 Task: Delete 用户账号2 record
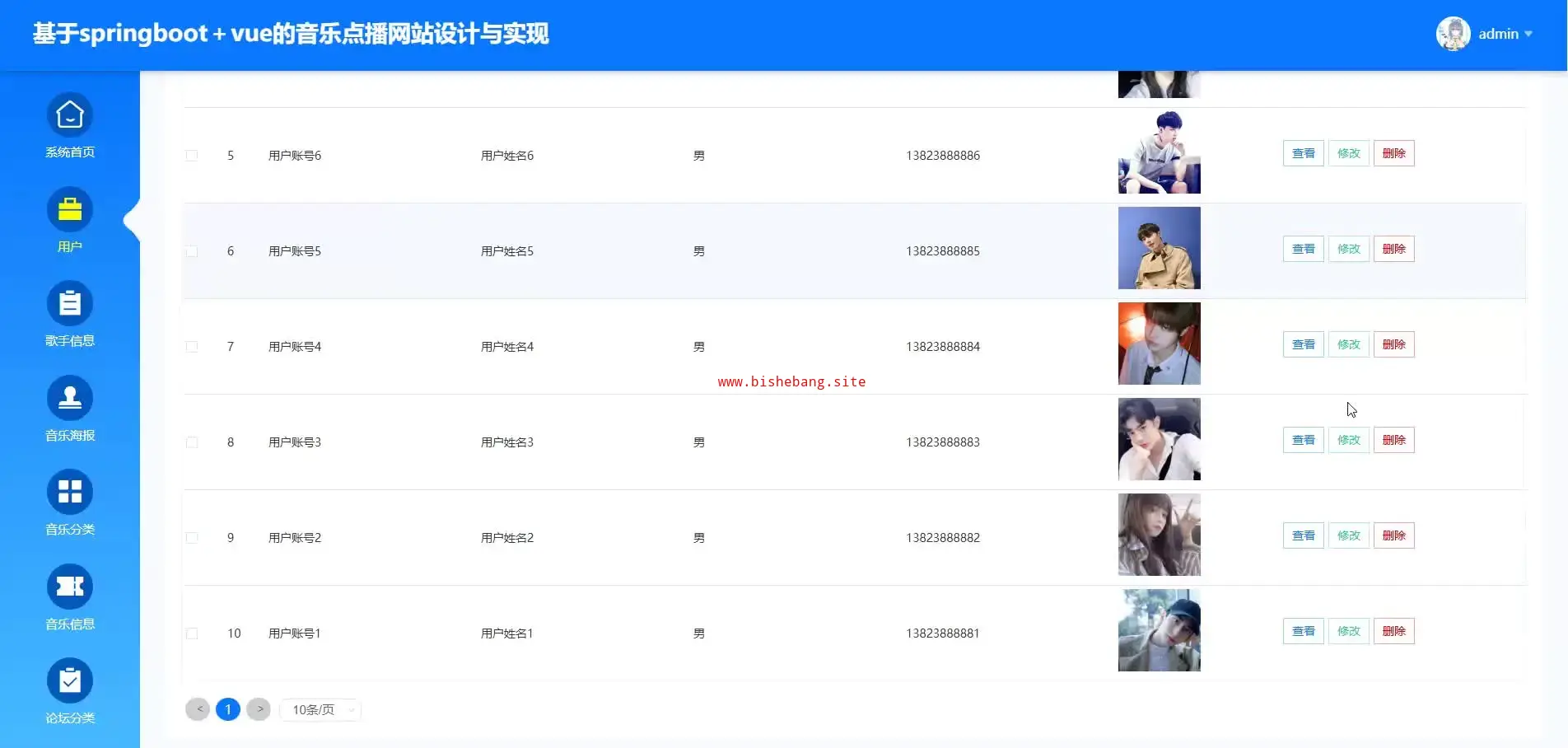[1394, 535]
